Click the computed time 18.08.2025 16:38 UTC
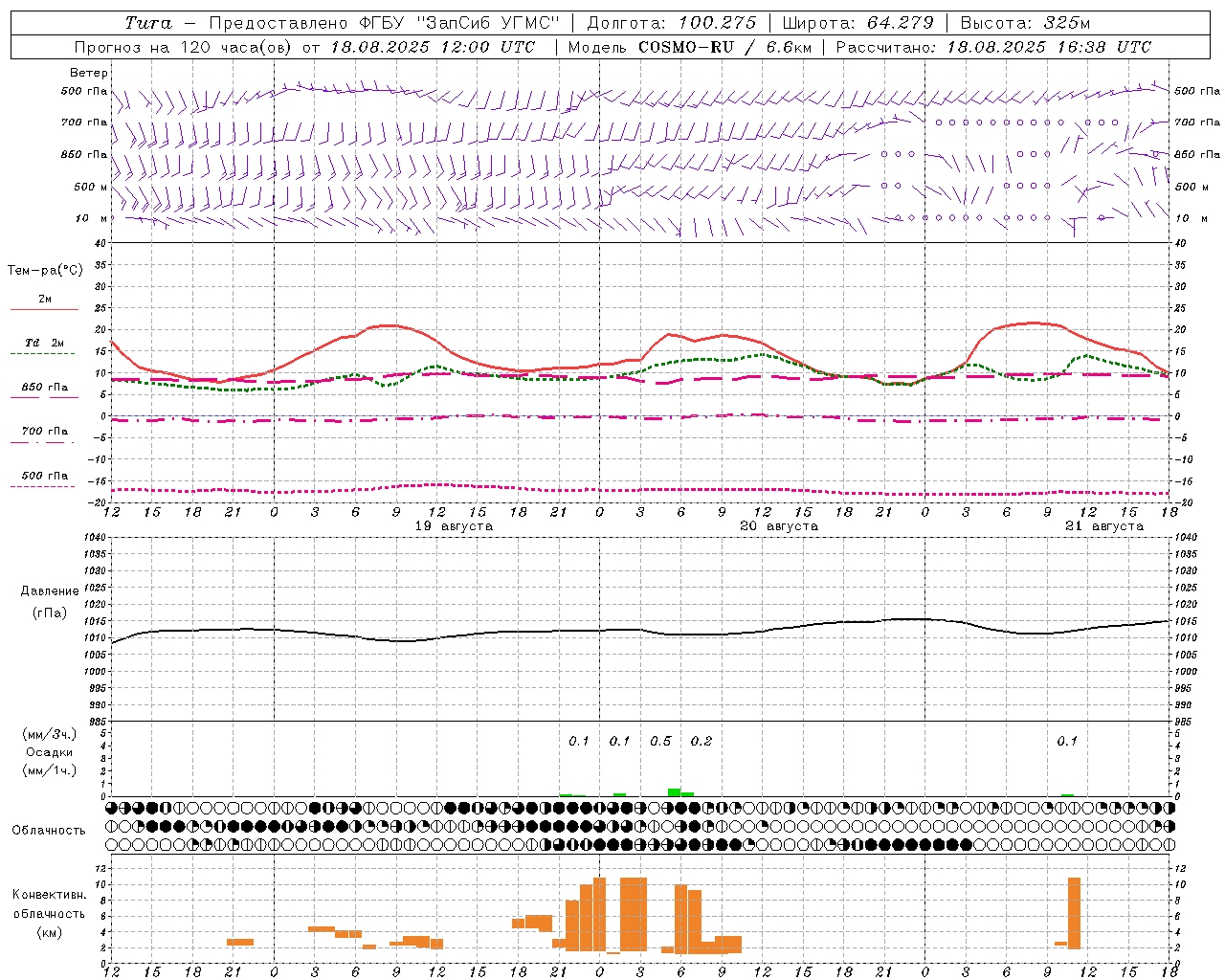Image resolution: width=1225 pixels, height=980 pixels. pyautogui.click(x=1049, y=47)
